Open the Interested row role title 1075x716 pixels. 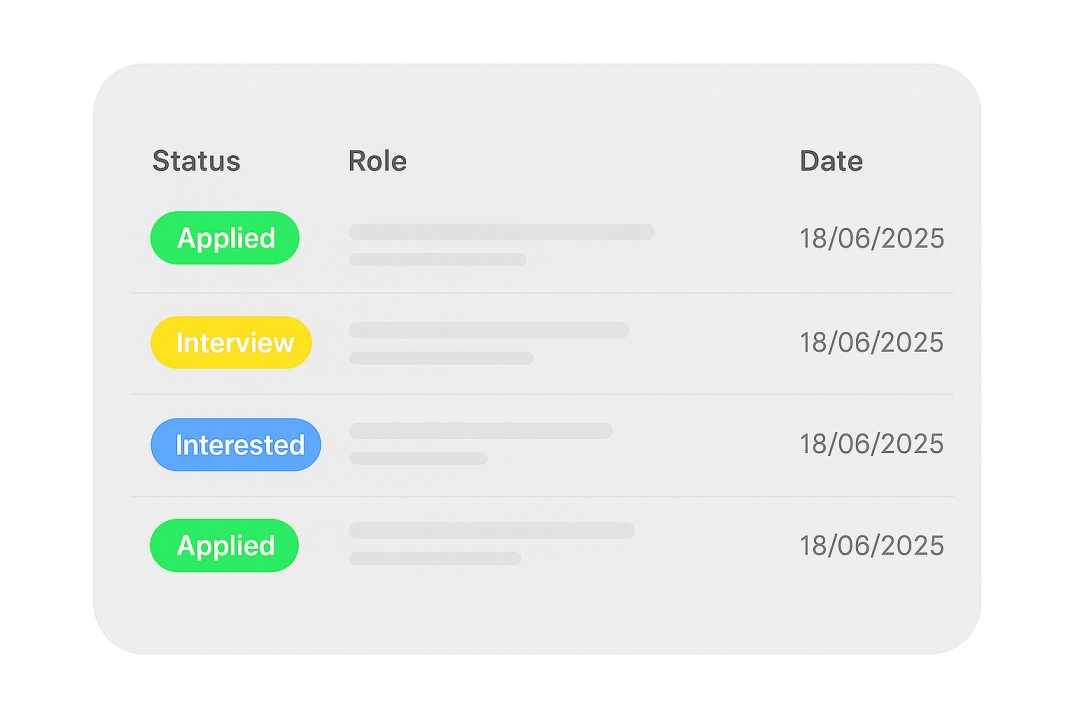481,431
